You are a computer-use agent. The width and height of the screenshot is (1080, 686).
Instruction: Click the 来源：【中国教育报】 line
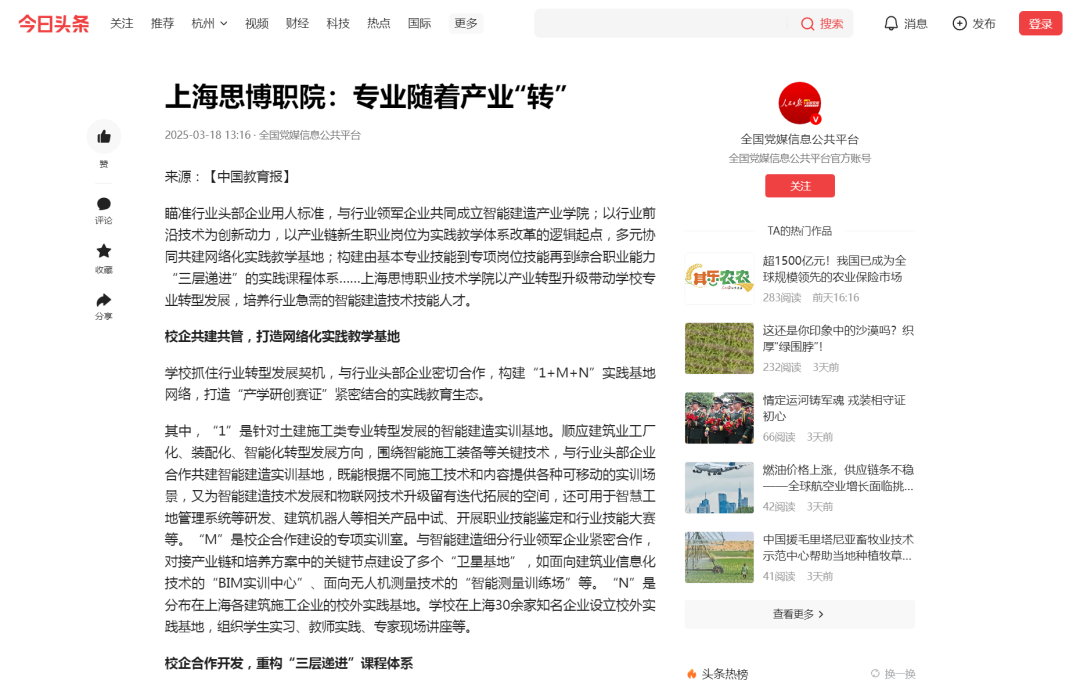230,177
